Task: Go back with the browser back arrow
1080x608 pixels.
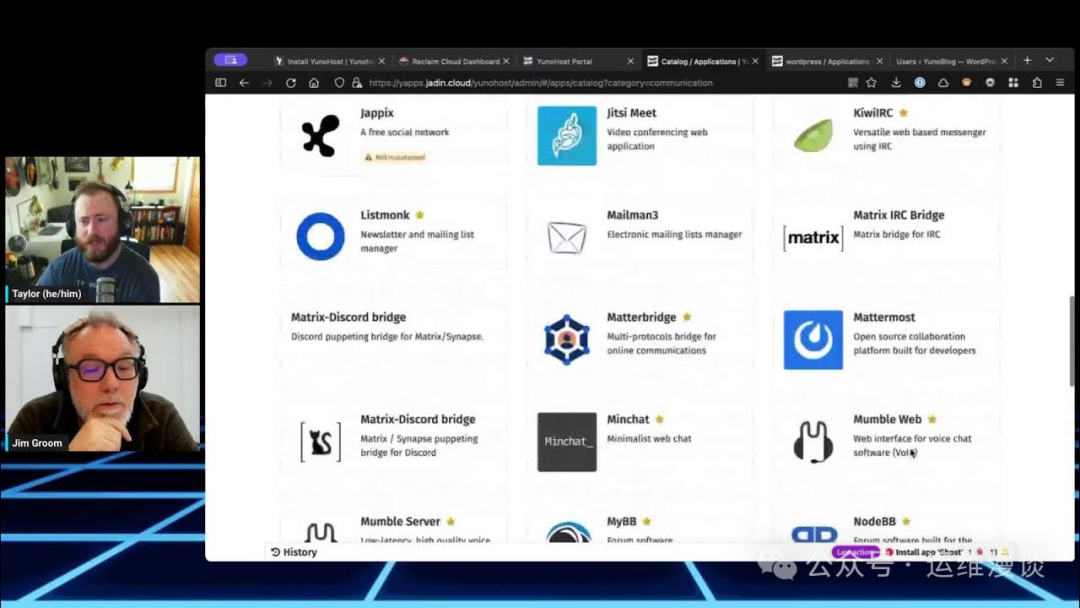Action: 244,83
